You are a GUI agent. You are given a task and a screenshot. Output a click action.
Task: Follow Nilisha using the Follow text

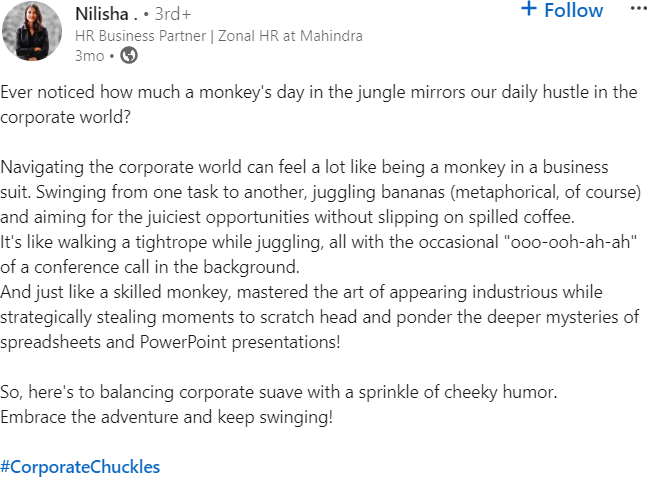(x=574, y=11)
